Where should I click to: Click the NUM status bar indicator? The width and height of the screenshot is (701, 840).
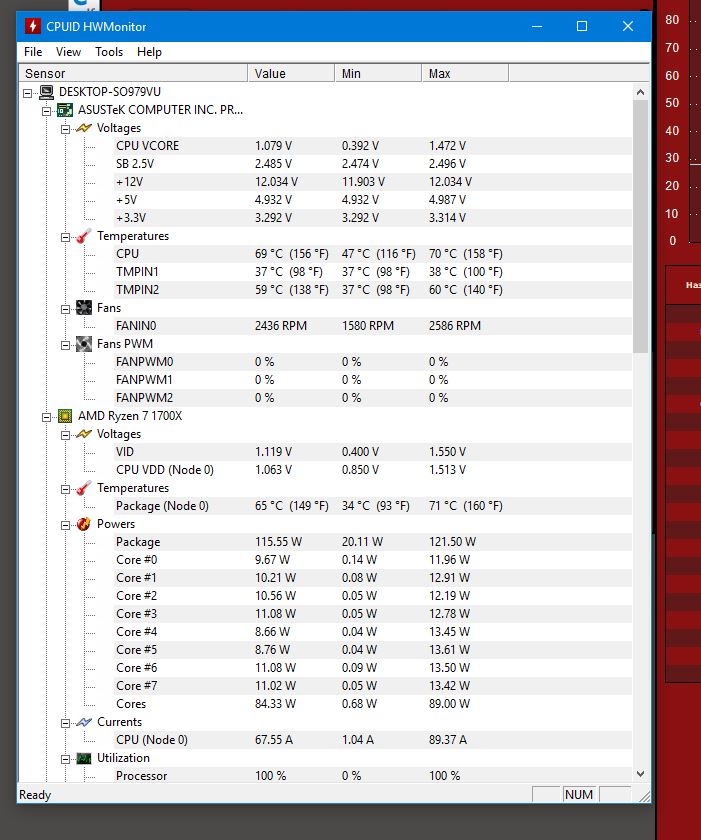coord(579,794)
